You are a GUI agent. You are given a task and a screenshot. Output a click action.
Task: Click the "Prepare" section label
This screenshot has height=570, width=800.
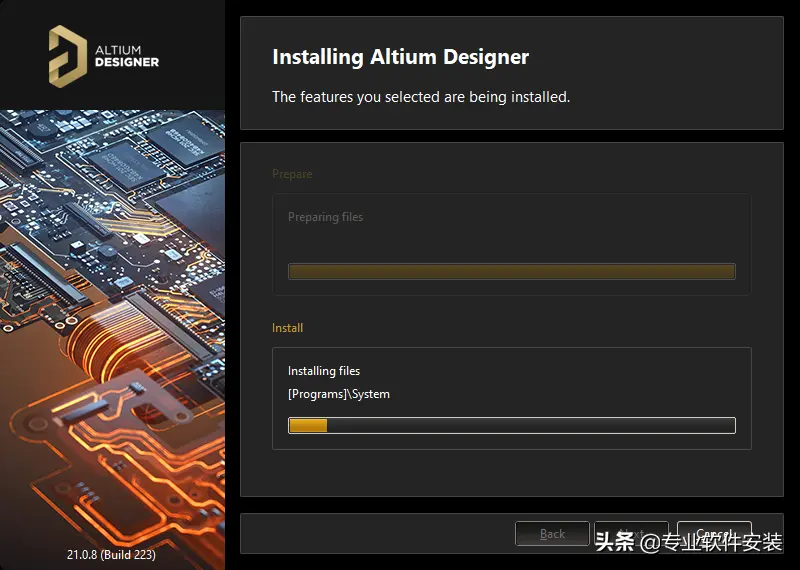pyautogui.click(x=292, y=174)
